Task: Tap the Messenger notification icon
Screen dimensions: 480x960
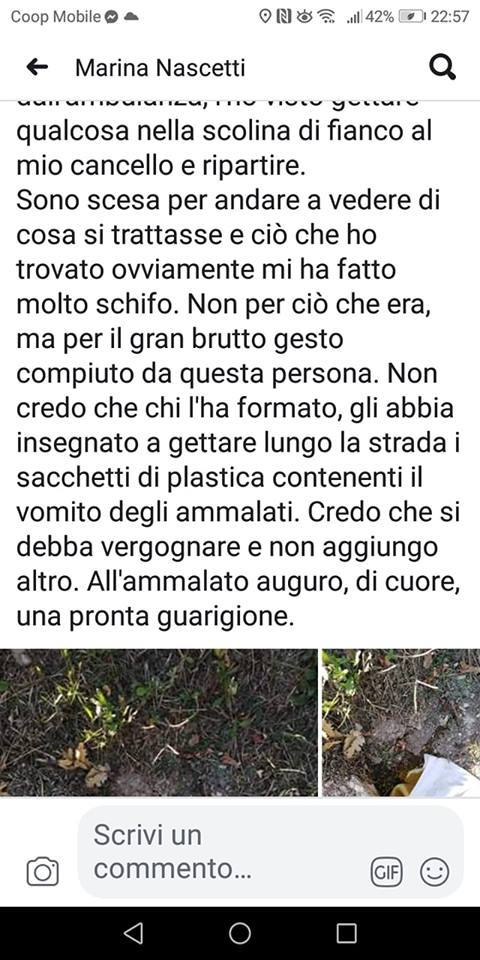Action: tap(111, 17)
